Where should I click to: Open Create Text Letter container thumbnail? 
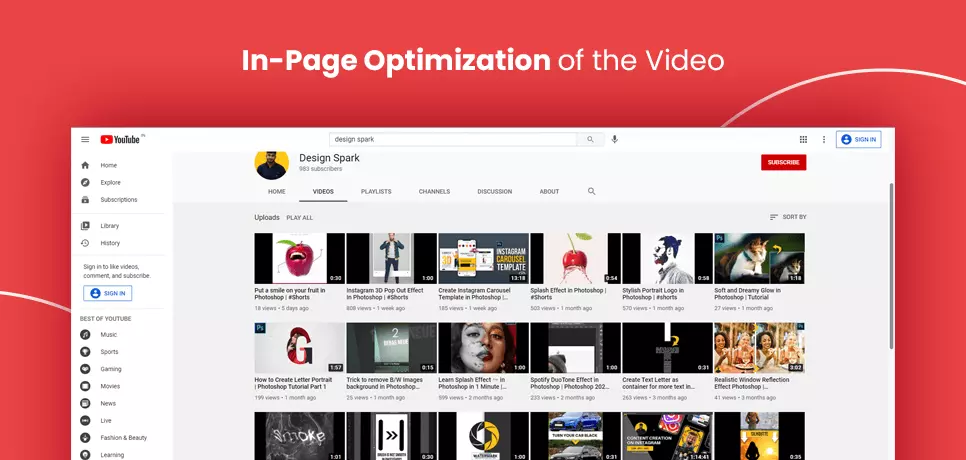667,348
